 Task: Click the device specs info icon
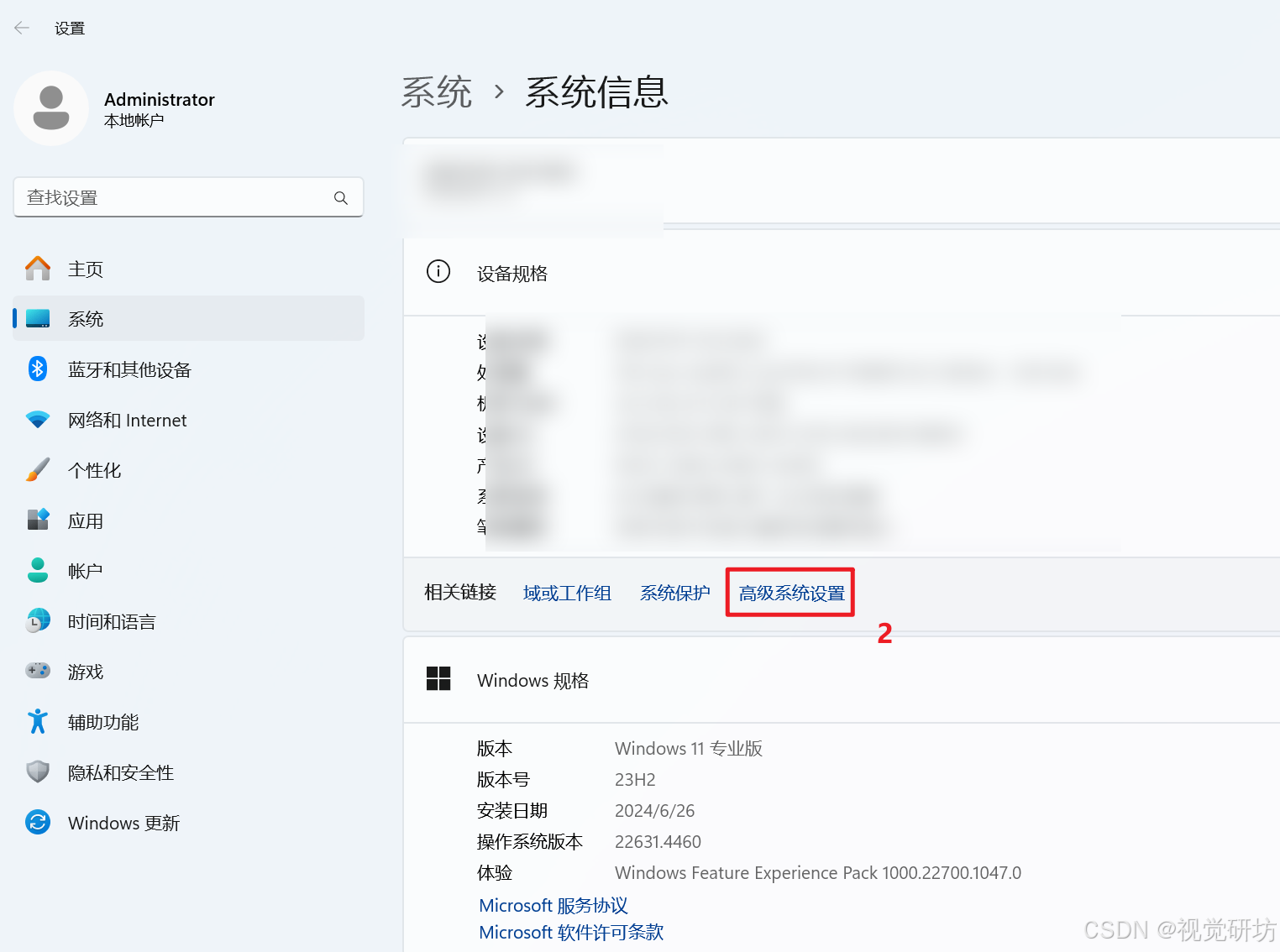(438, 272)
